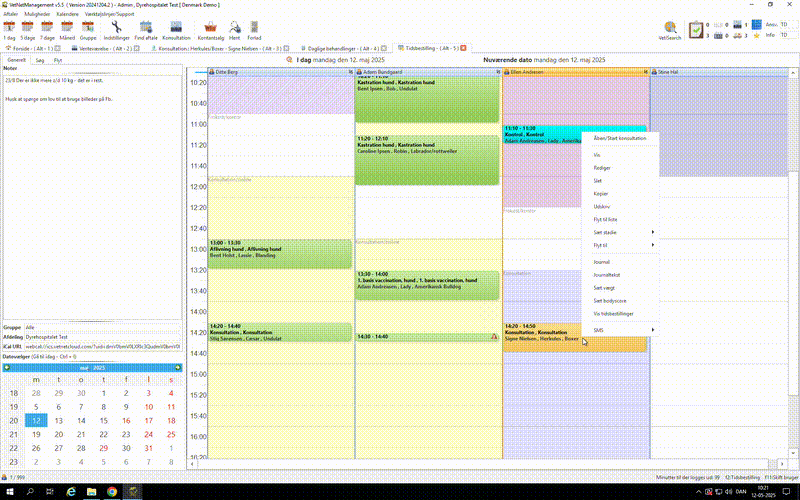Switch to the 1 dag calendar view
Viewport: 800px width, 500px height.
click(x=9, y=31)
